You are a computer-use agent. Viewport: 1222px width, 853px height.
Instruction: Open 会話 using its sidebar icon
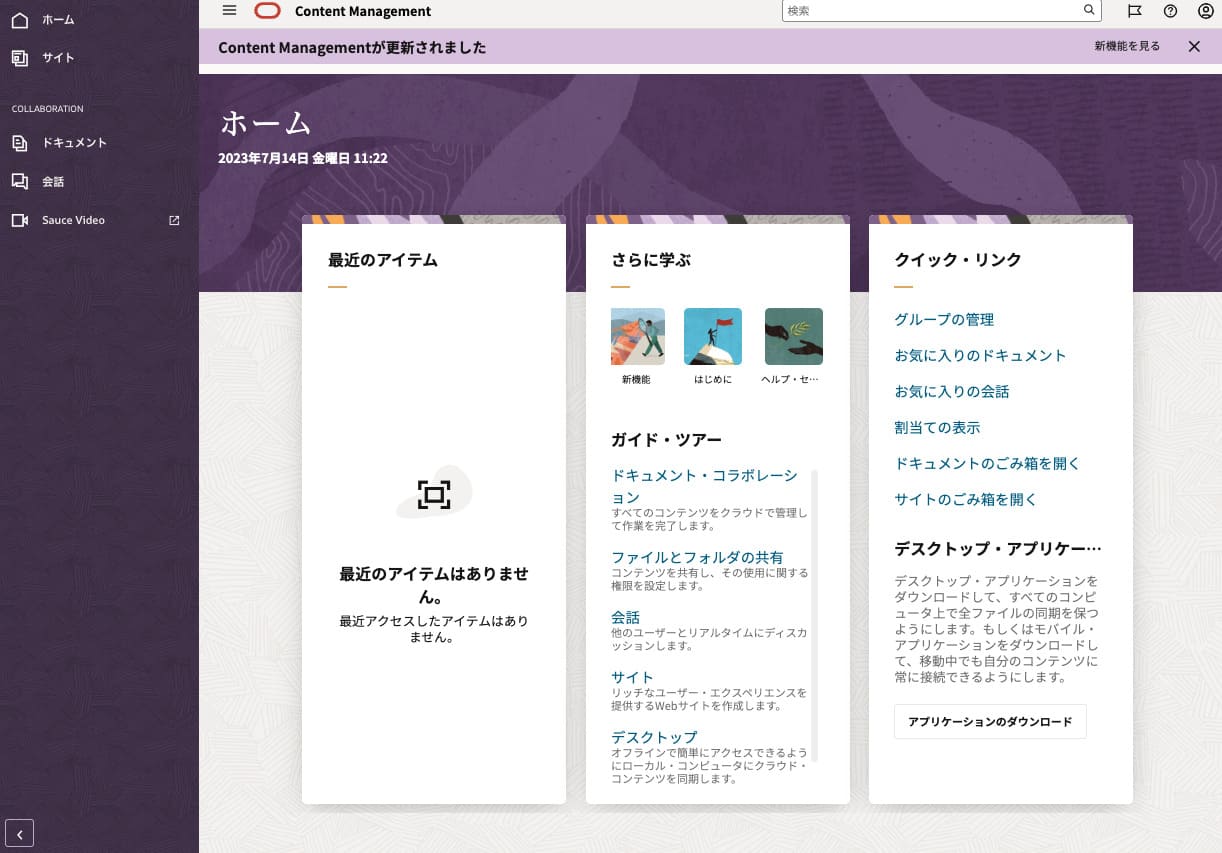(20, 181)
